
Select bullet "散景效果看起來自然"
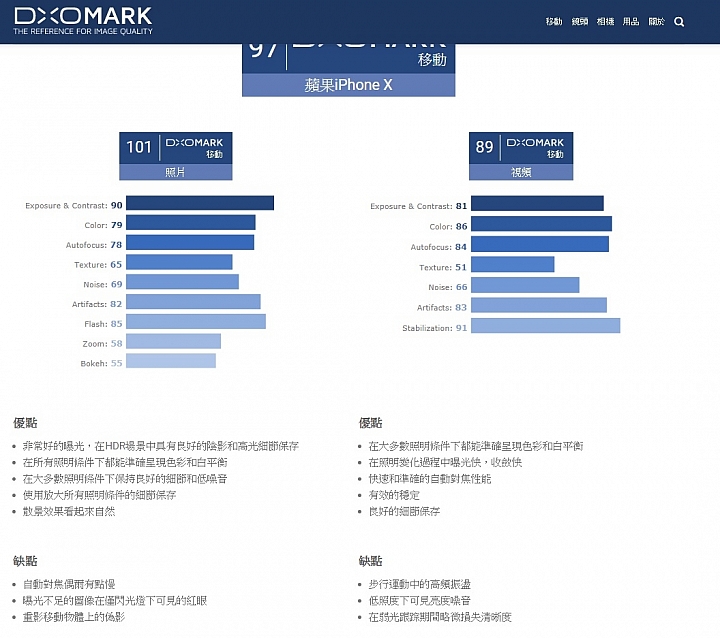(x=69, y=511)
